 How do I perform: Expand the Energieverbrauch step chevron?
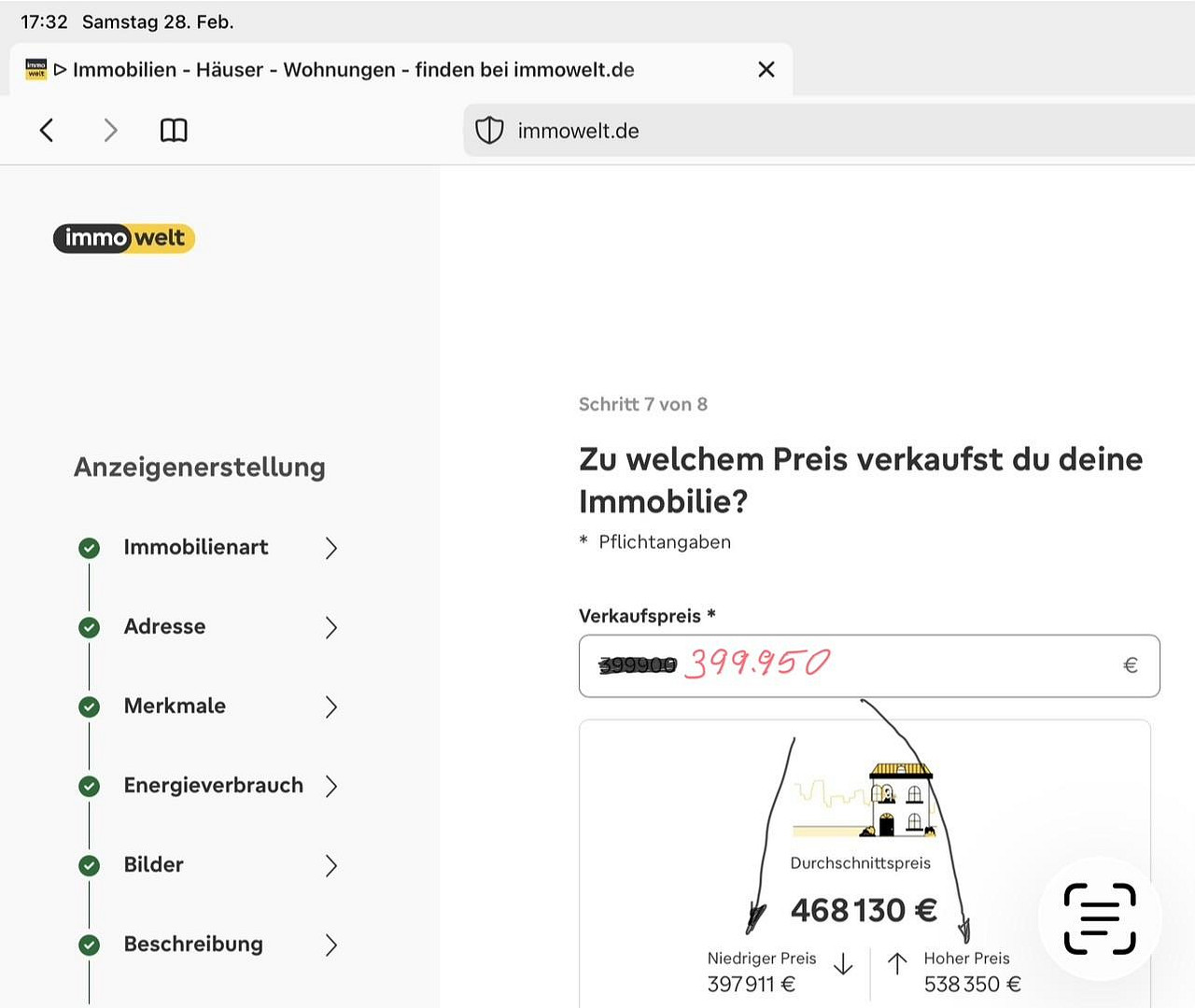pos(330,786)
